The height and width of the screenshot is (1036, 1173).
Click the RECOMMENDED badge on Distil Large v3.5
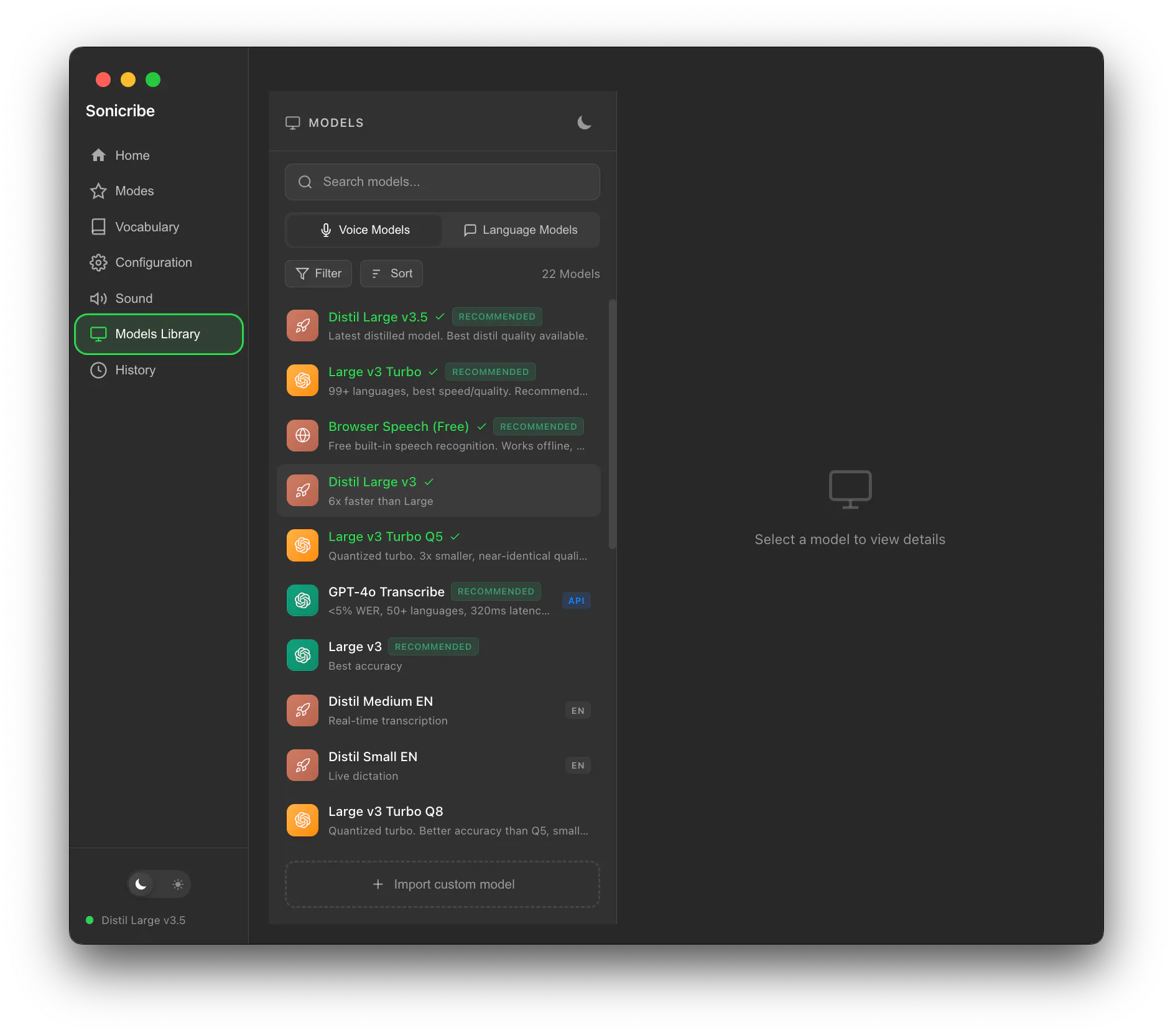(497, 317)
